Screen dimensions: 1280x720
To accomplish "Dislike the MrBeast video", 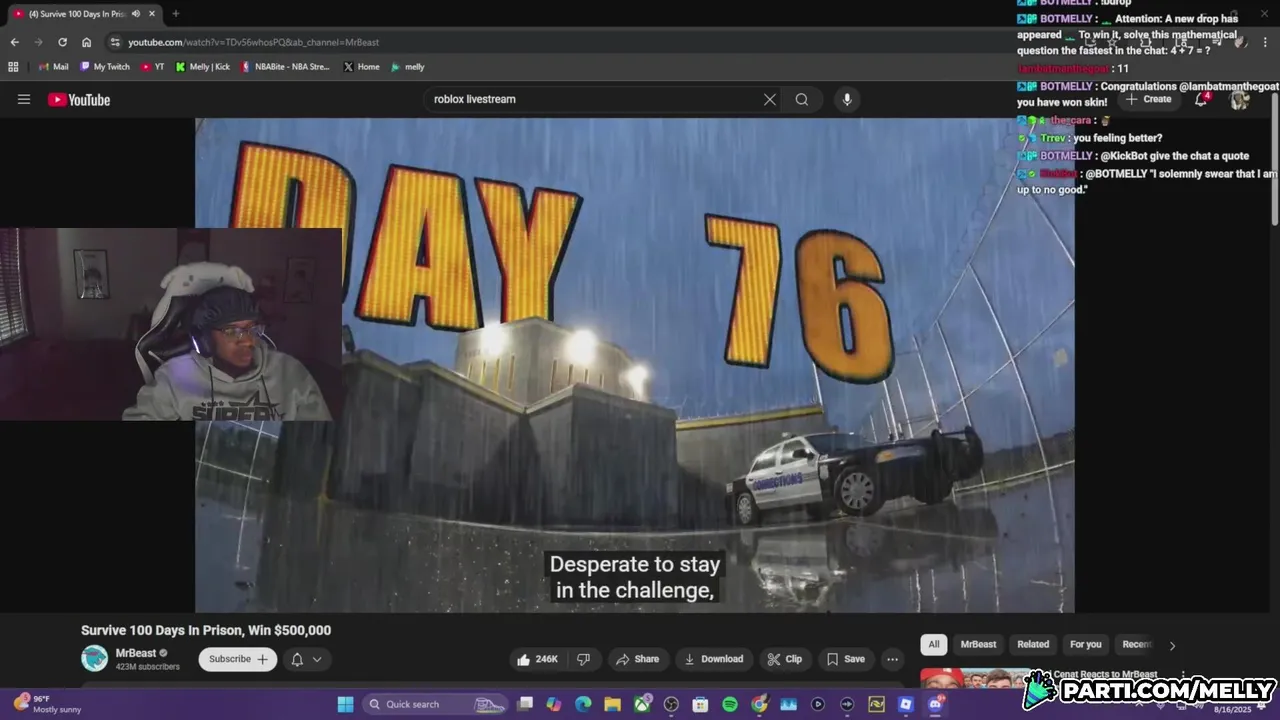I will tap(583, 659).
